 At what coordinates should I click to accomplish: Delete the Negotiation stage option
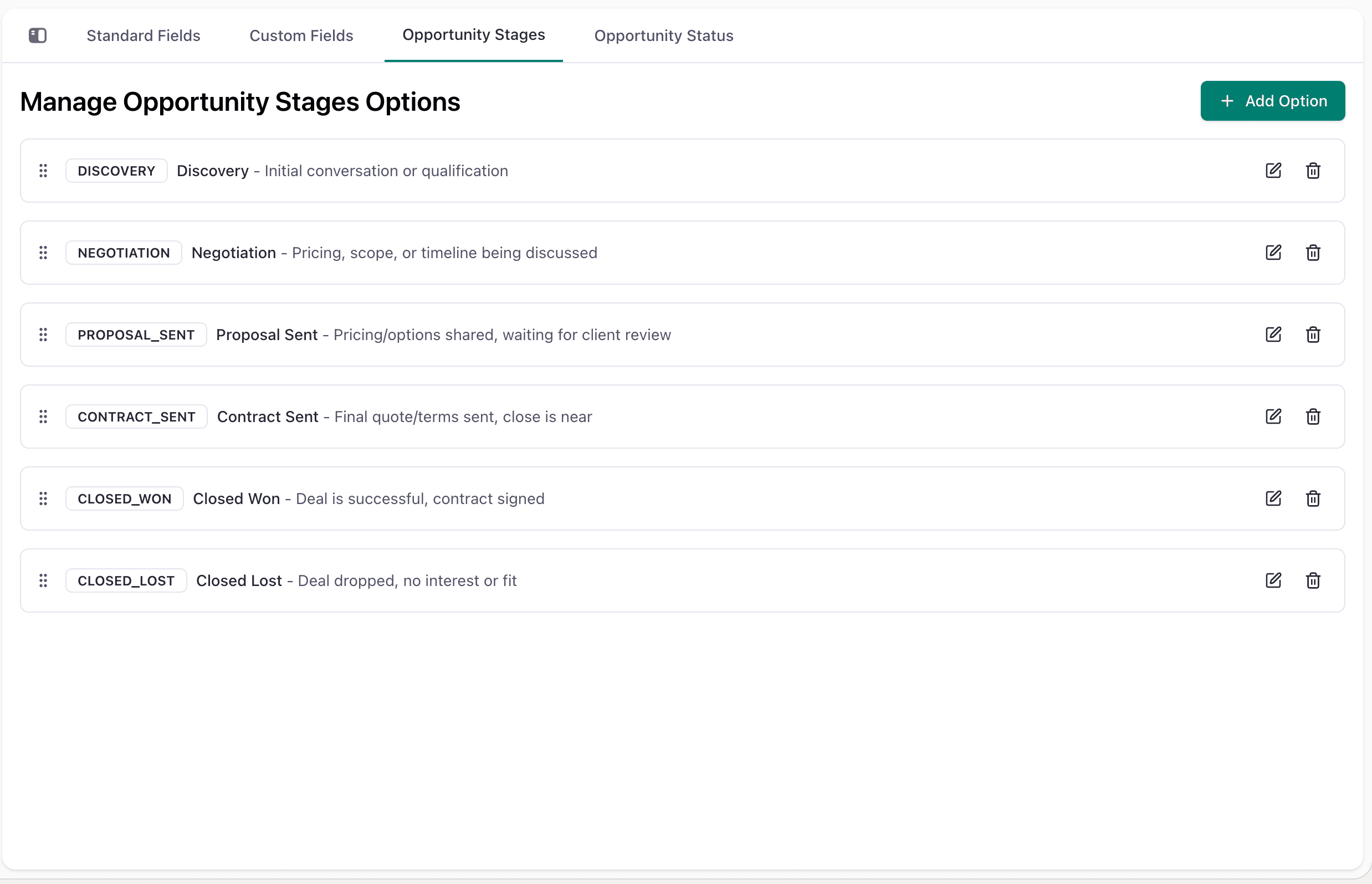1313,253
